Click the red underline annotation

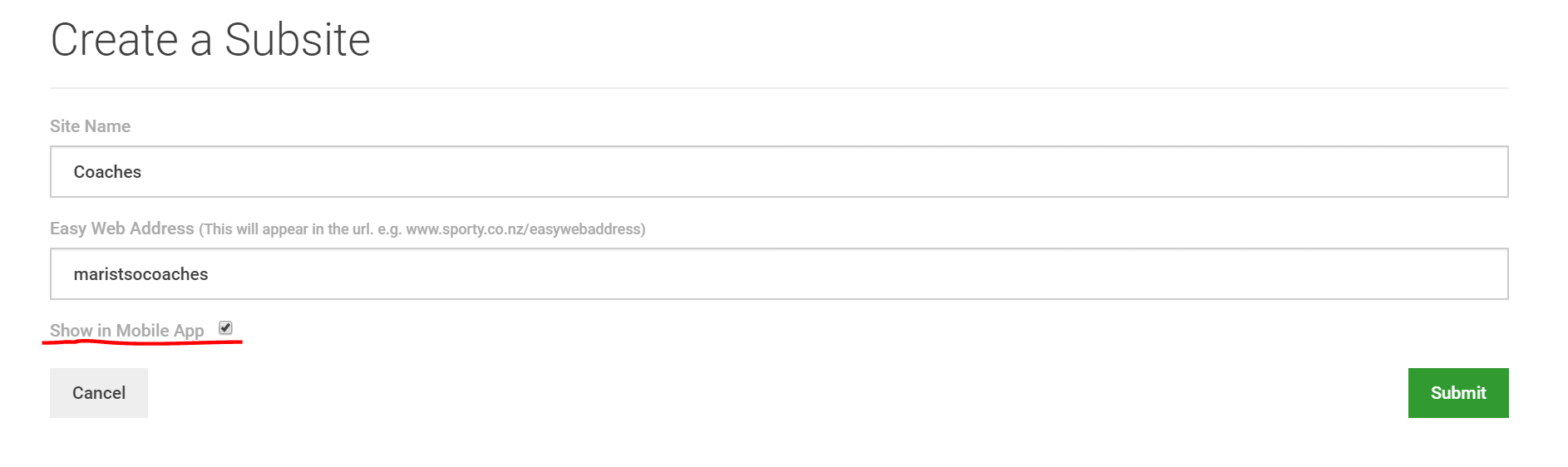(142, 342)
